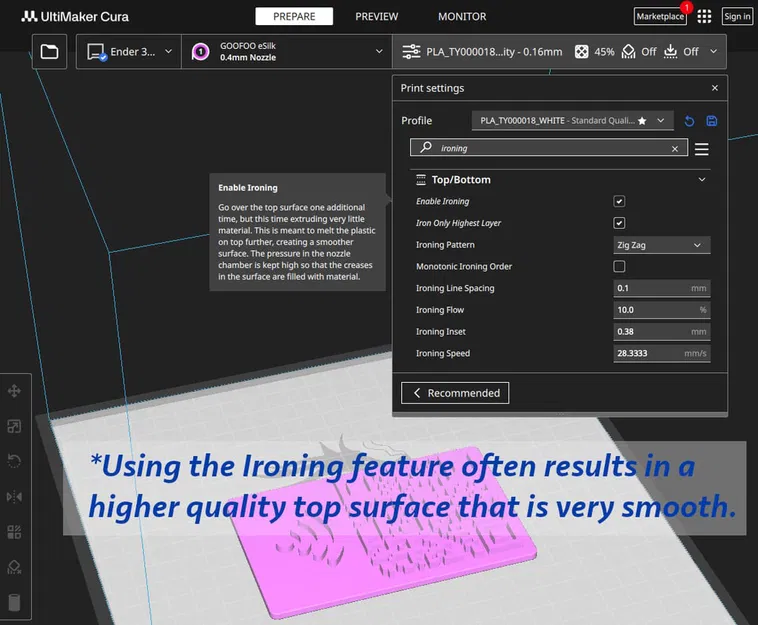Open the Marketplace
Image resolution: width=758 pixels, height=625 pixels.
(x=660, y=16)
